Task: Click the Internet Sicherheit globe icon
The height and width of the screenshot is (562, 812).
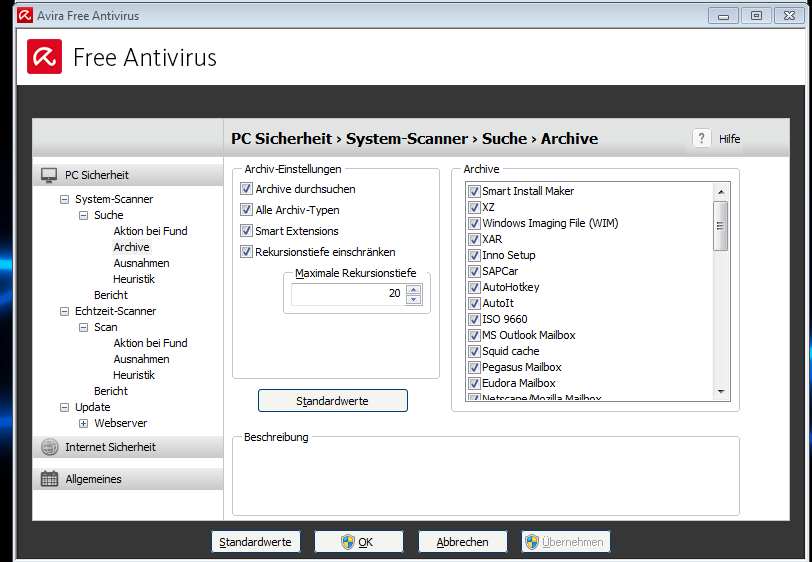Action: (x=50, y=446)
